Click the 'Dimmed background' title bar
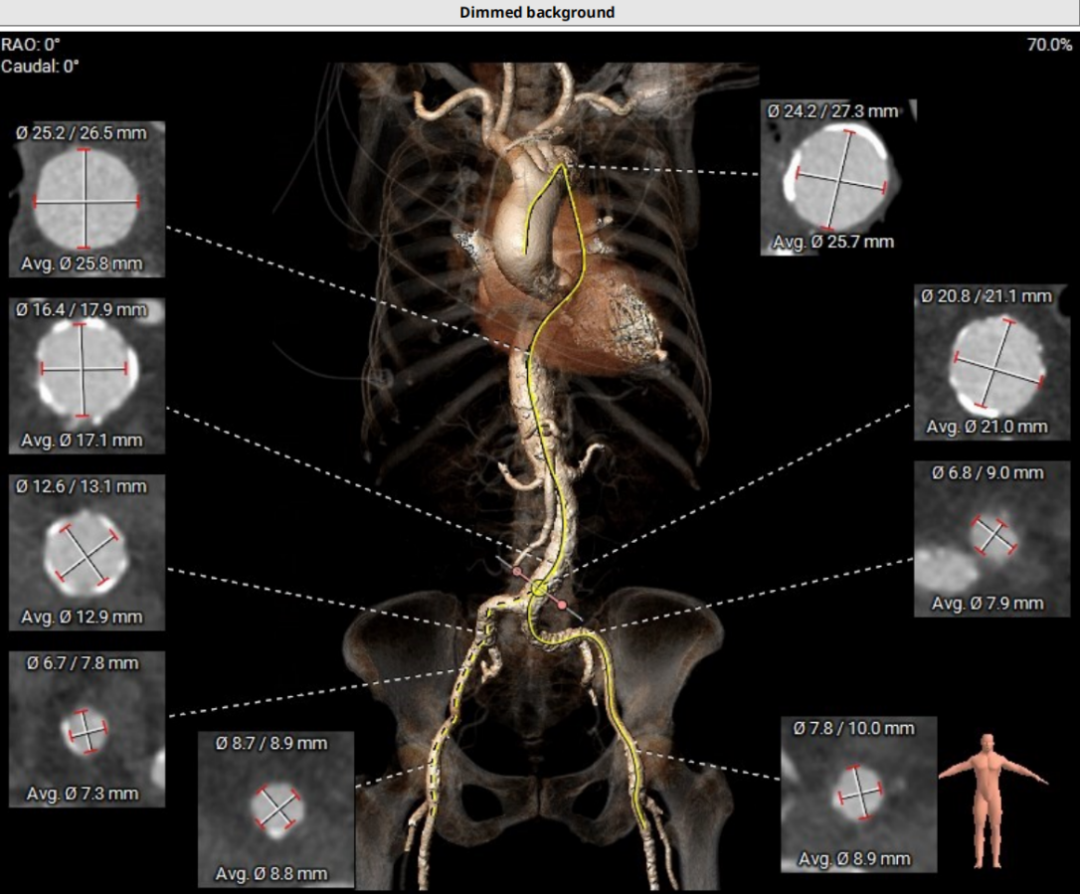1080x894 pixels. (x=537, y=12)
